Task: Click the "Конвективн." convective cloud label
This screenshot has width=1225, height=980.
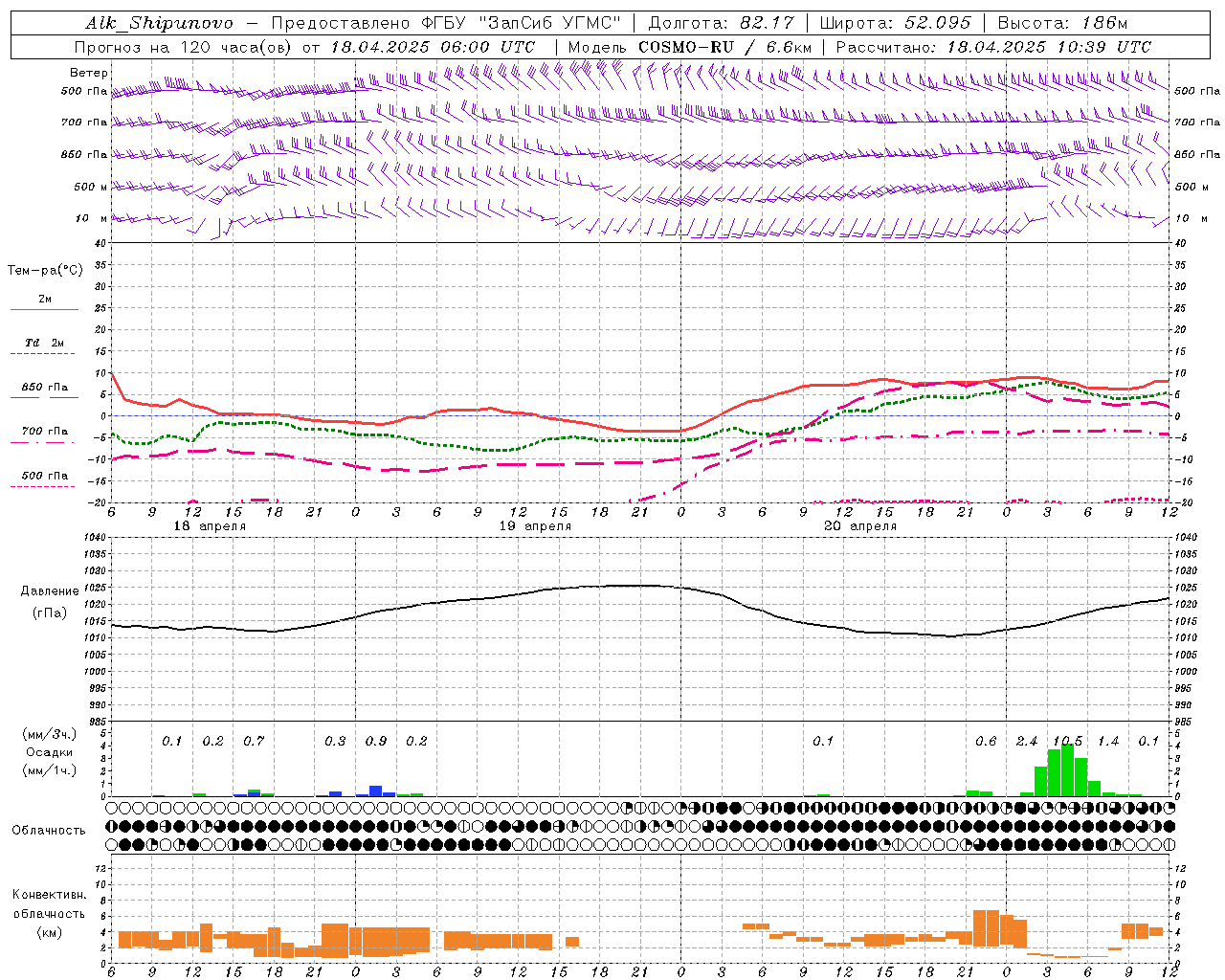Action: 49,895
